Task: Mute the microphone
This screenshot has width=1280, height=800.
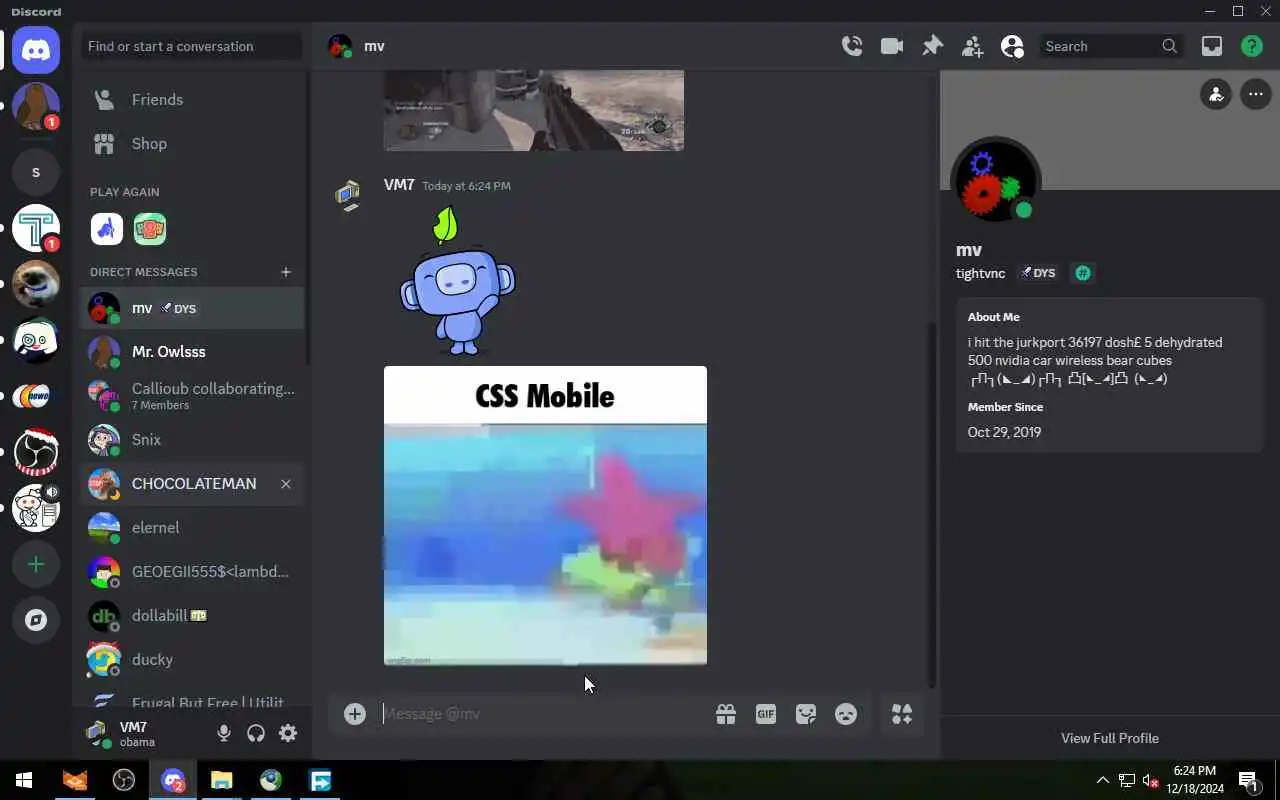Action: point(224,733)
